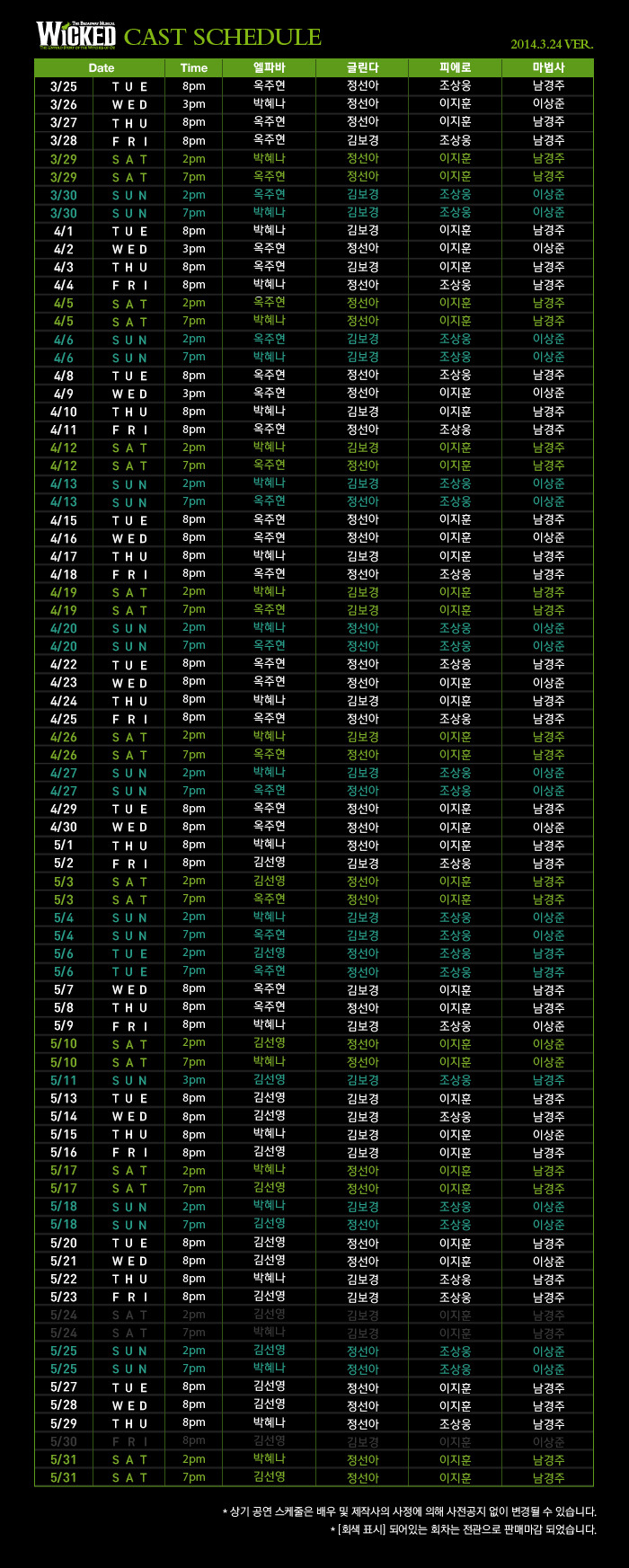Click the '2014.3.24 VER.' version label

click(552, 44)
